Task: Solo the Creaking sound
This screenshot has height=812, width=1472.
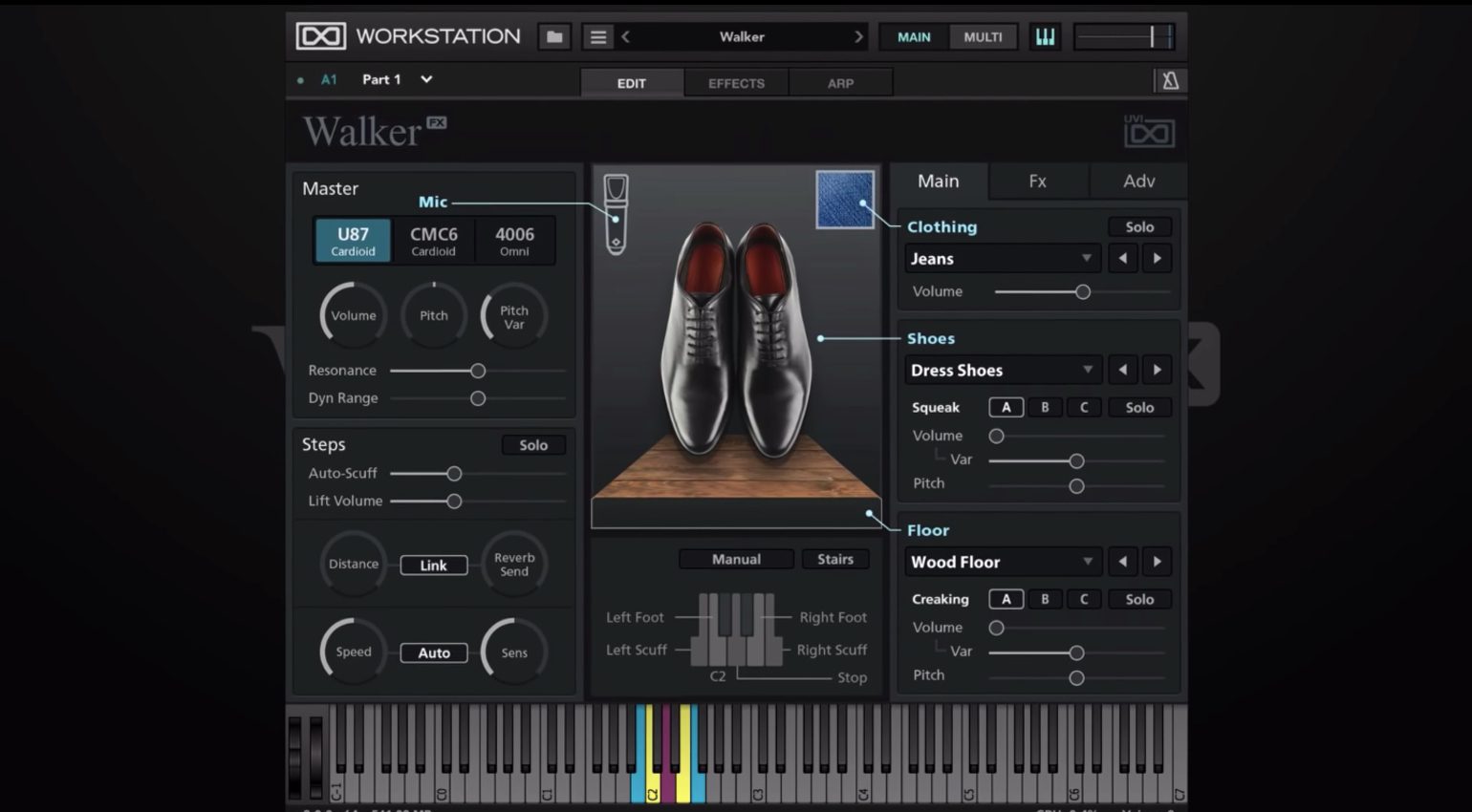Action: click(1139, 599)
